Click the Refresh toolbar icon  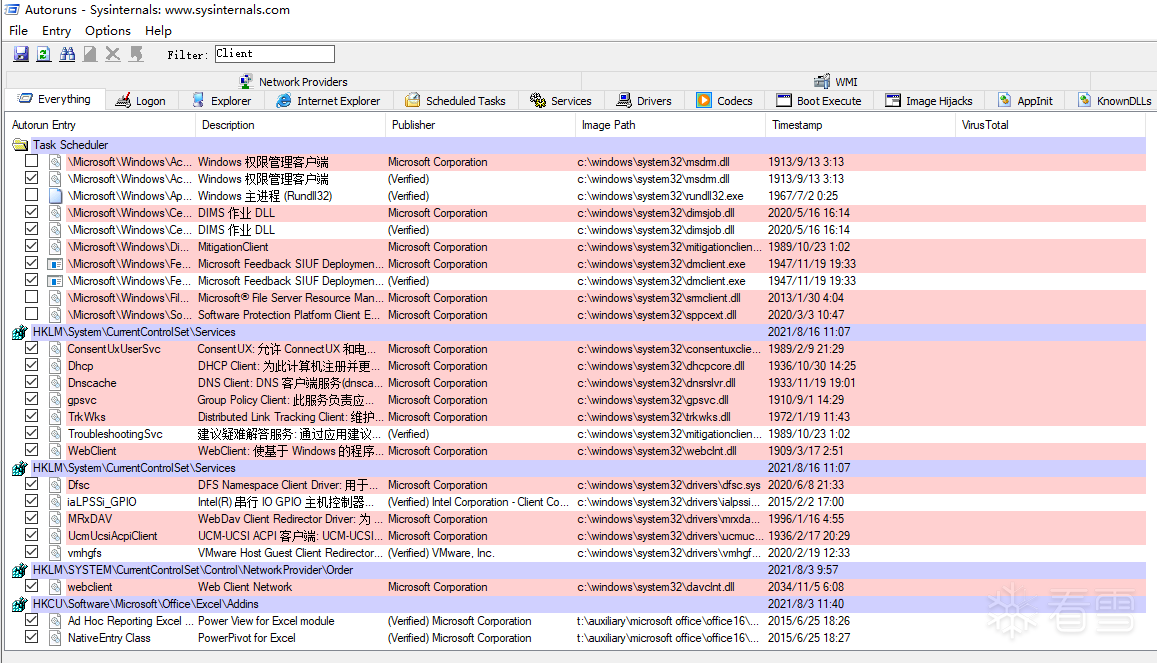pyautogui.click(x=44, y=54)
